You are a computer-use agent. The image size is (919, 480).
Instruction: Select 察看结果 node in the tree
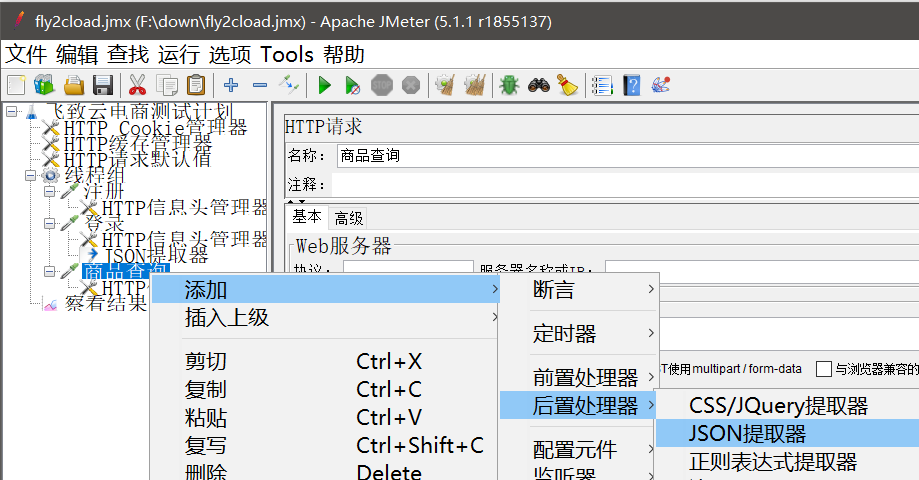coord(105,303)
